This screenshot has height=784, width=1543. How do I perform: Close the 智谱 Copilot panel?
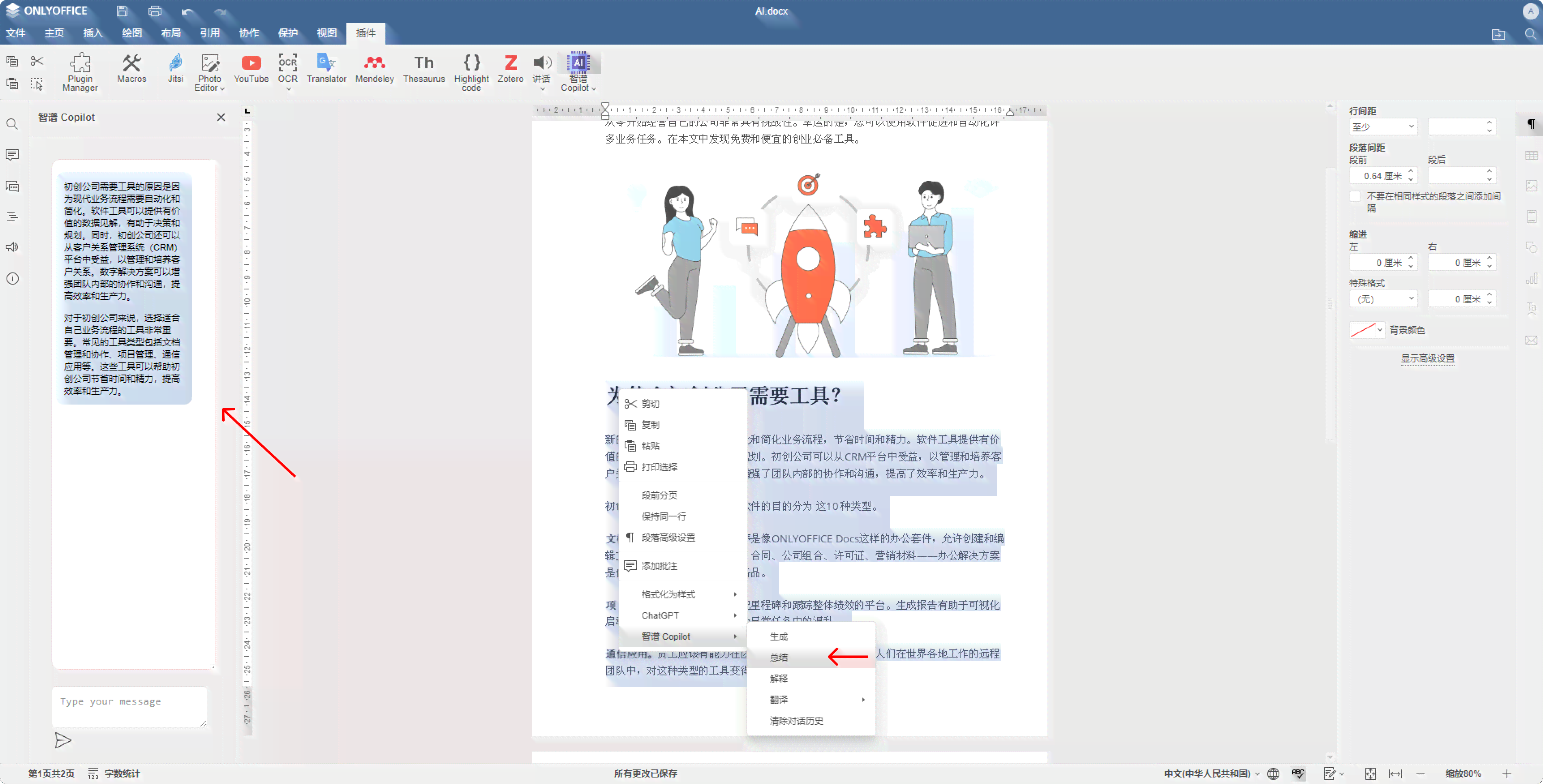point(221,117)
